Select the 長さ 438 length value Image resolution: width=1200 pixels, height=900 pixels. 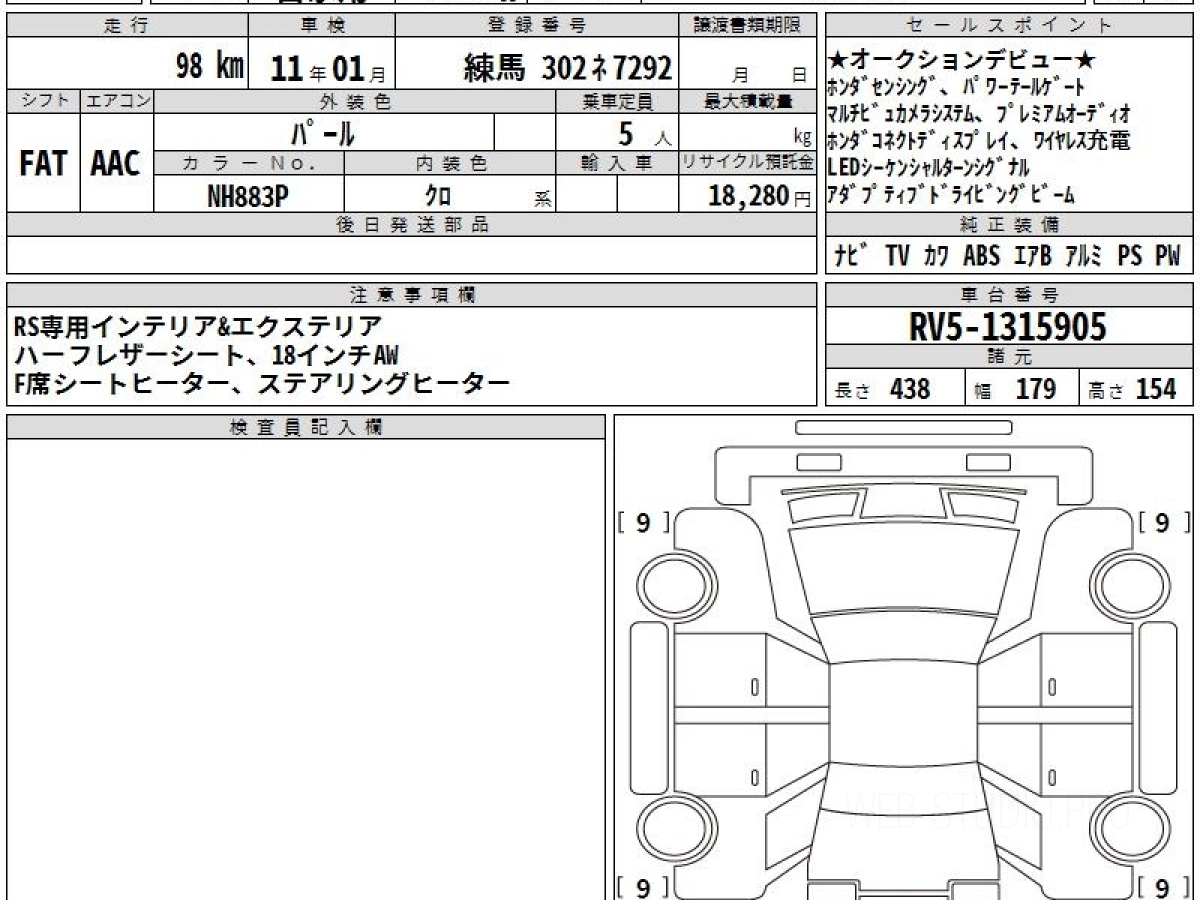(883, 389)
